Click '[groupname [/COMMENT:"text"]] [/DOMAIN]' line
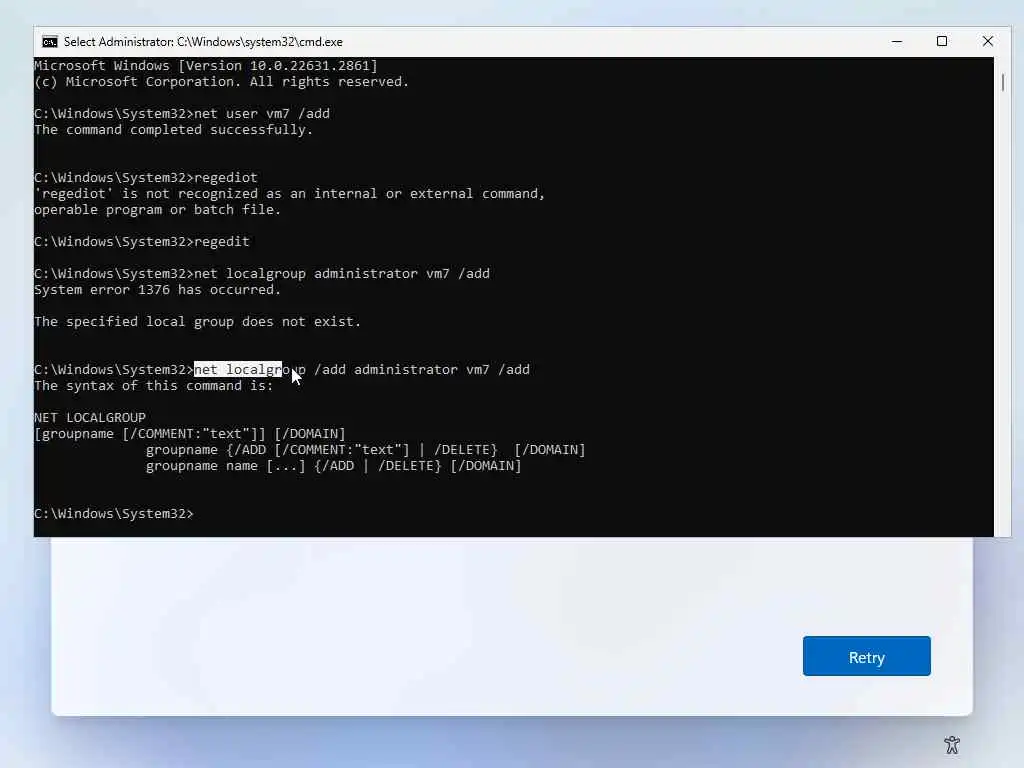1024x768 pixels. point(189,434)
